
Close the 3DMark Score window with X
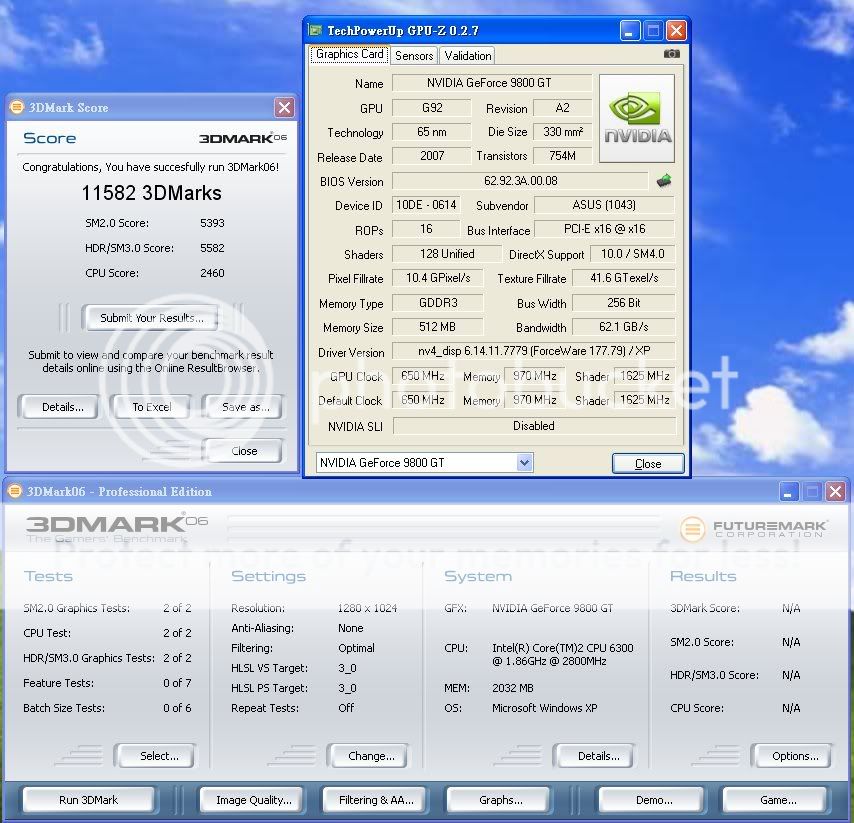tap(284, 107)
